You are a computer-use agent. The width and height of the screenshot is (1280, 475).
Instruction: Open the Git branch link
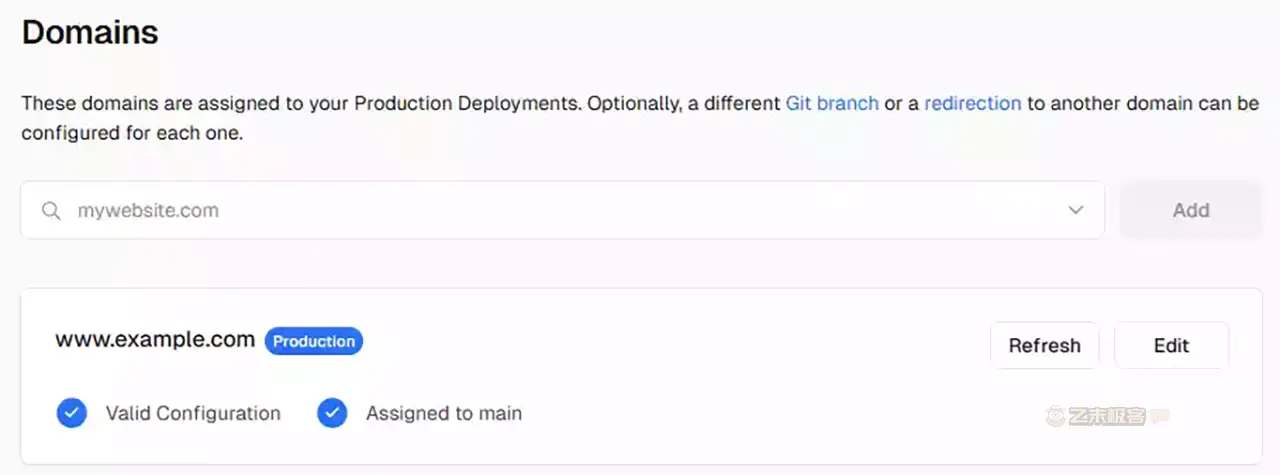tap(832, 103)
